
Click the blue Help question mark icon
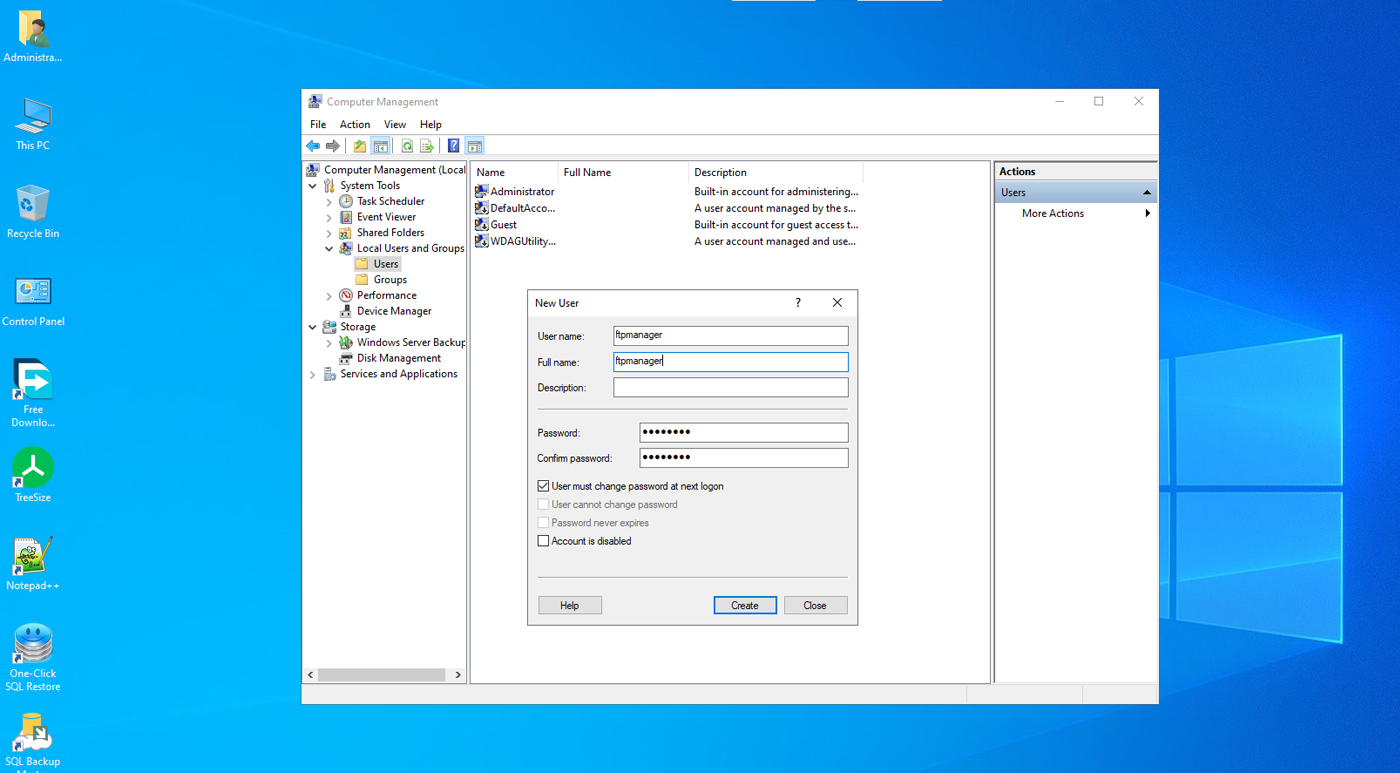pos(453,146)
